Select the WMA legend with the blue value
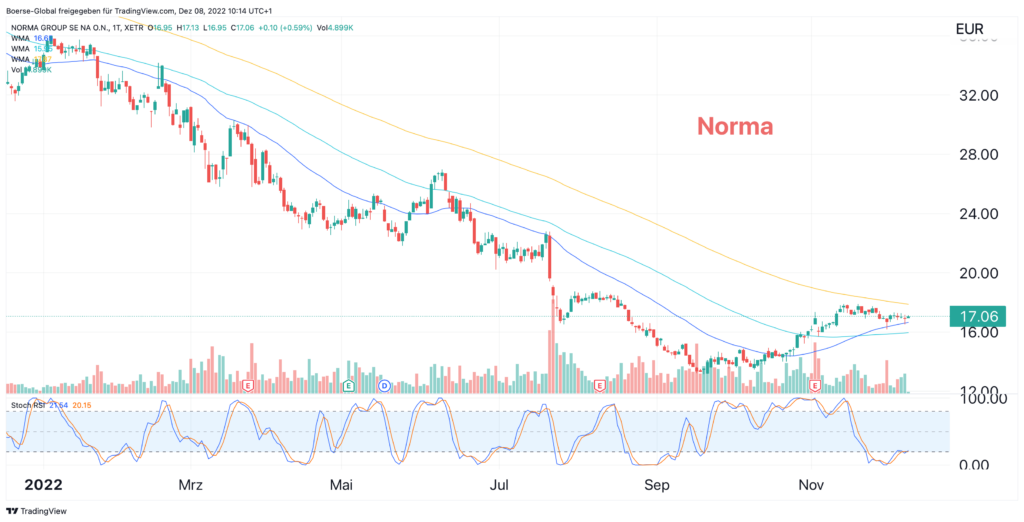 click(32, 39)
